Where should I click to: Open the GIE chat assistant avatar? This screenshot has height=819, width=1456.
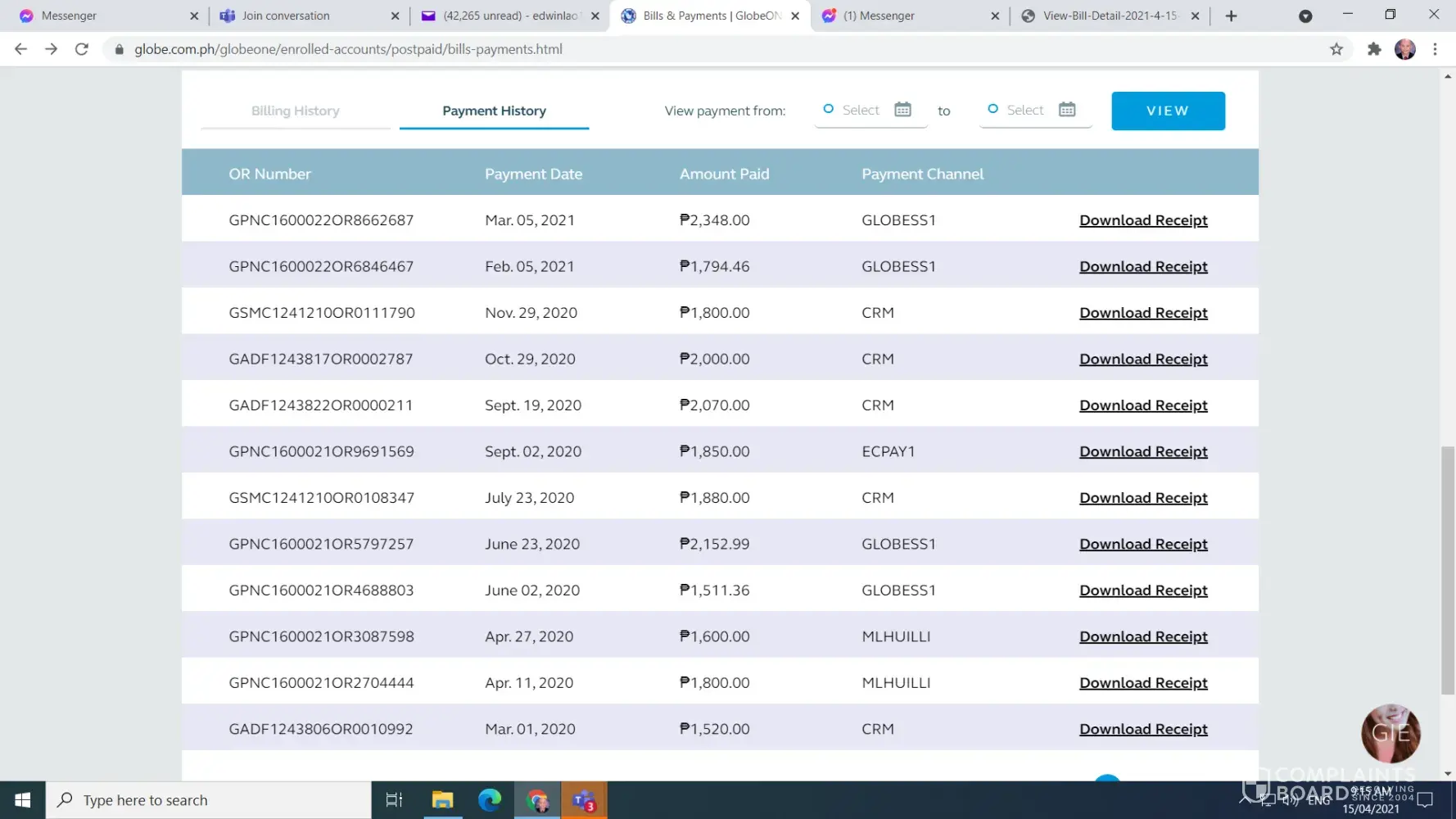pyautogui.click(x=1390, y=732)
